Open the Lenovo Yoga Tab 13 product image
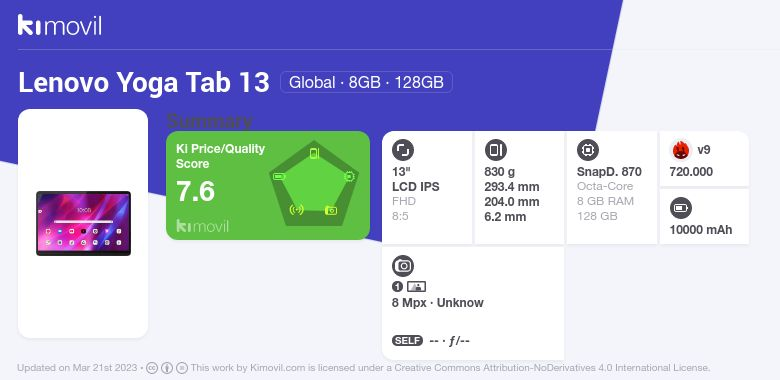 point(83,223)
